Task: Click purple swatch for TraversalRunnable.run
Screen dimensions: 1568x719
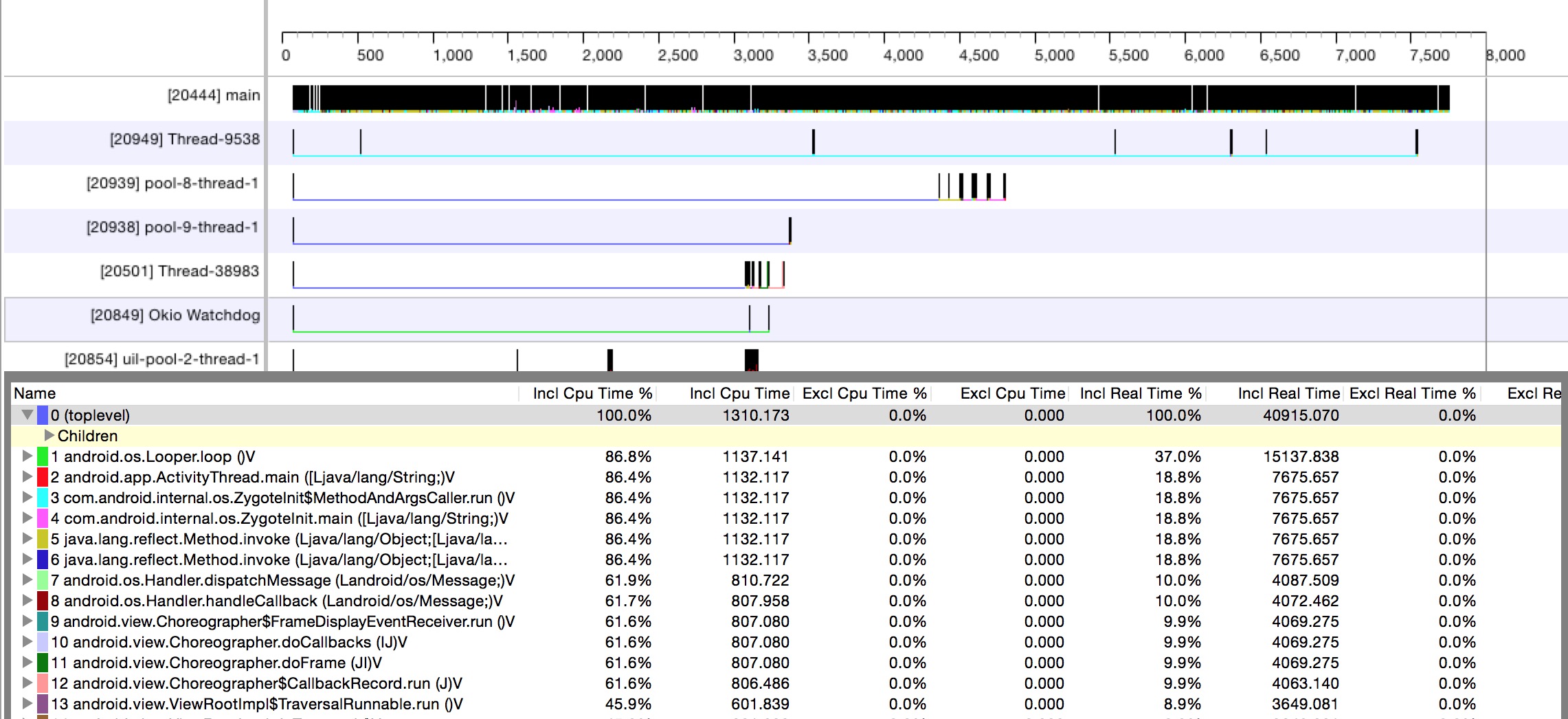Action: (x=43, y=704)
